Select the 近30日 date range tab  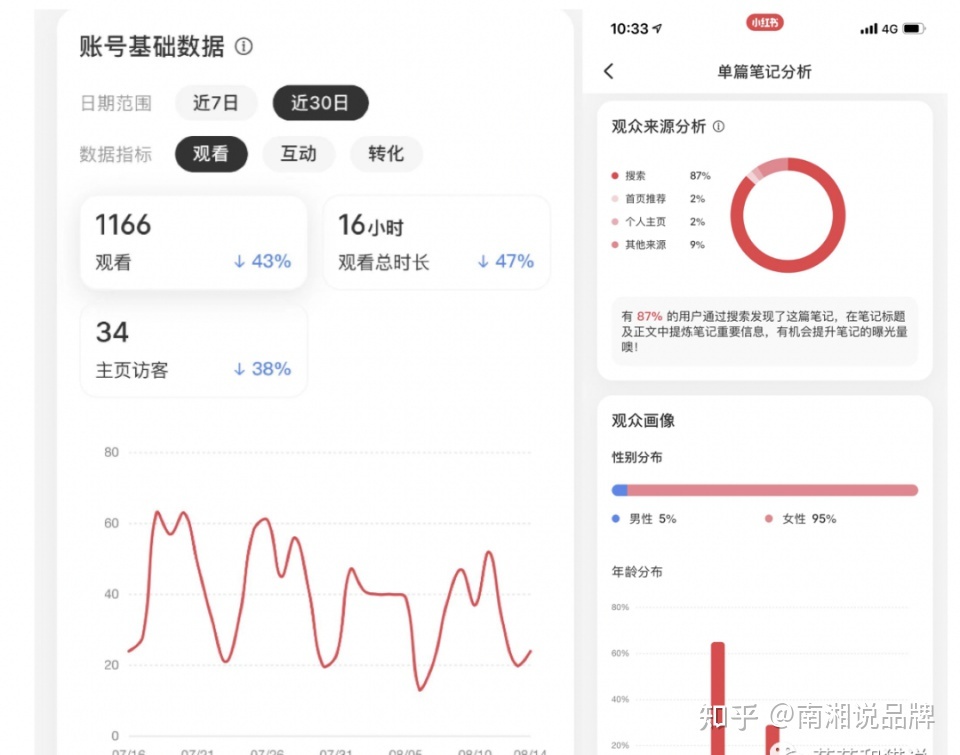pyautogui.click(x=320, y=102)
